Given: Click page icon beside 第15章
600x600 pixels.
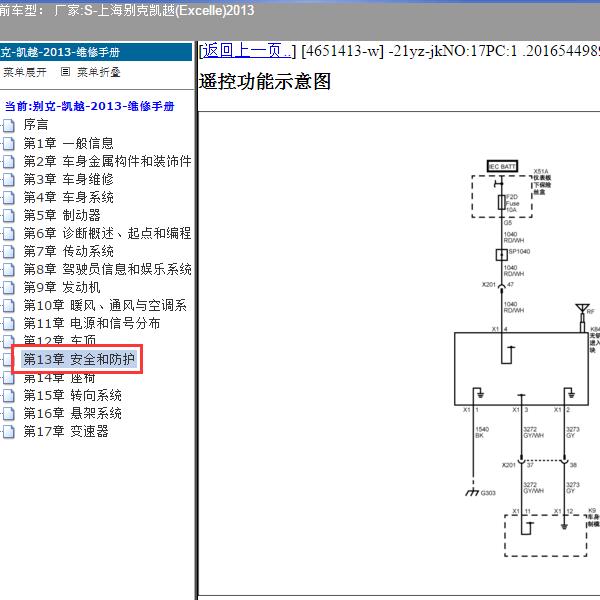Looking at the screenshot, I should click(x=8, y=395).
